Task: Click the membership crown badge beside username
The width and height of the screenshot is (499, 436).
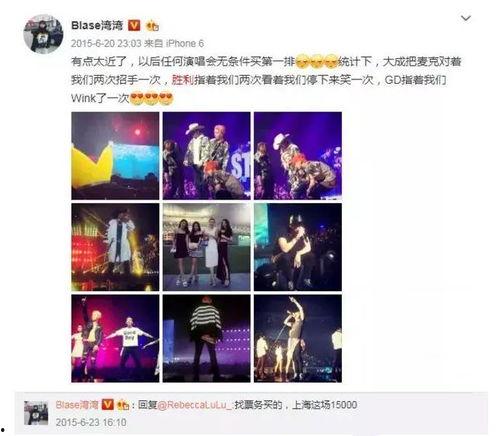Action: point(152,26)
